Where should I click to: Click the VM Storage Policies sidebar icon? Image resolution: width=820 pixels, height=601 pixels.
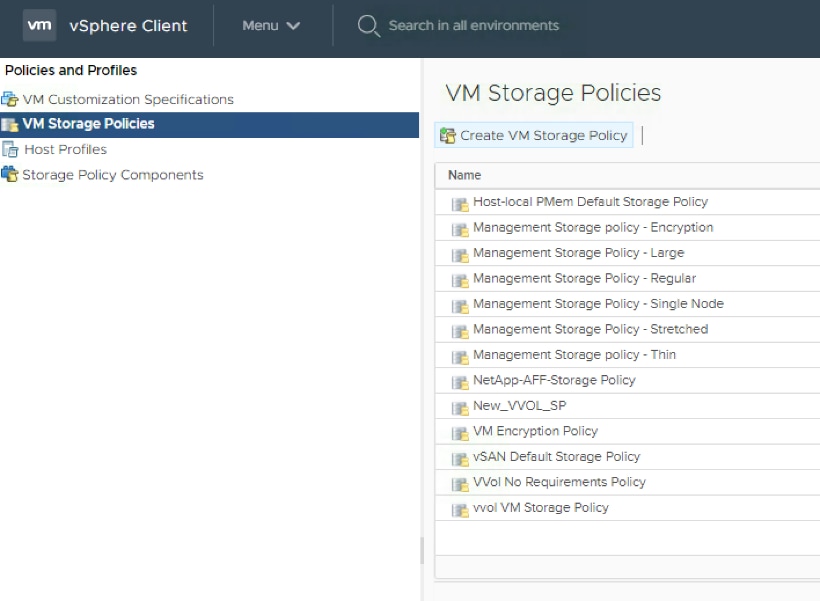10,124
